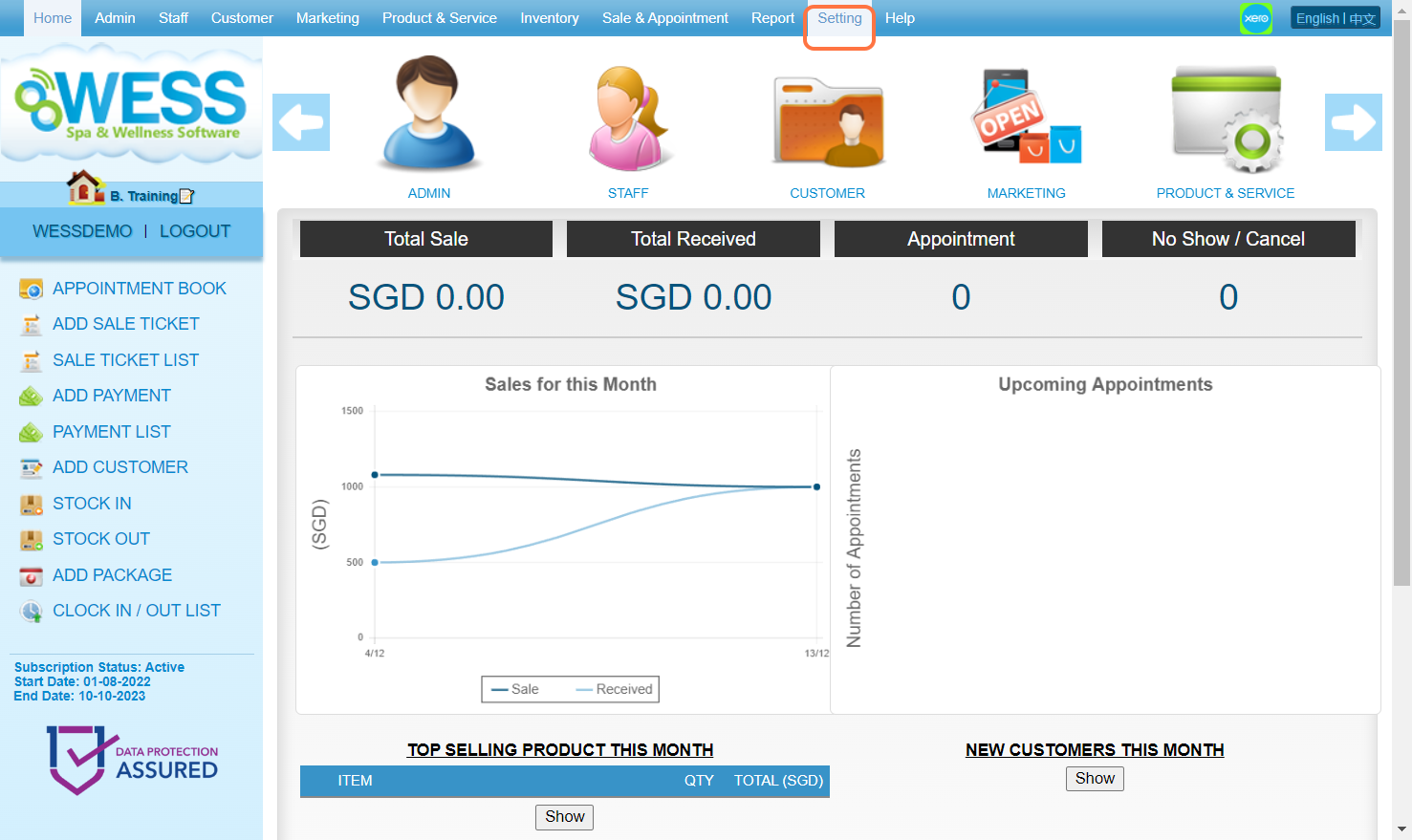Toggle the Received series in chart legend

click(x=614, y=689)
